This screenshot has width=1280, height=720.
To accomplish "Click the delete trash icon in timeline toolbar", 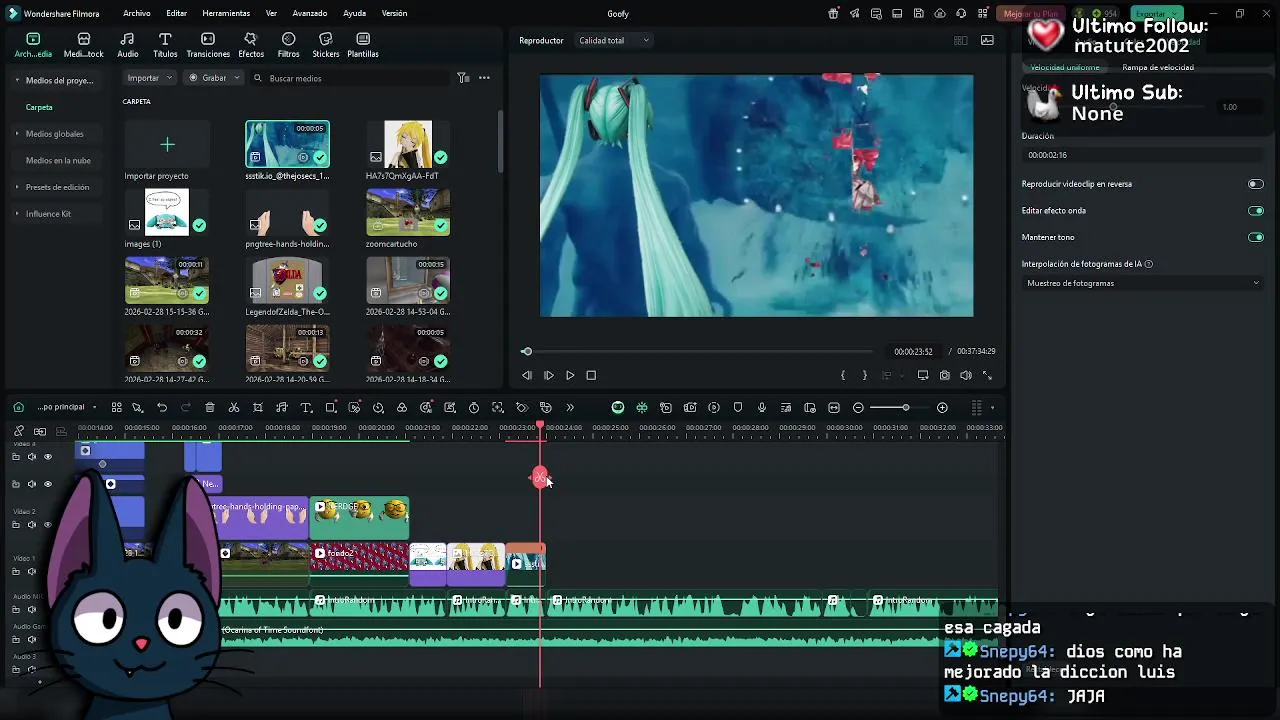I will (x=210, y=407).
